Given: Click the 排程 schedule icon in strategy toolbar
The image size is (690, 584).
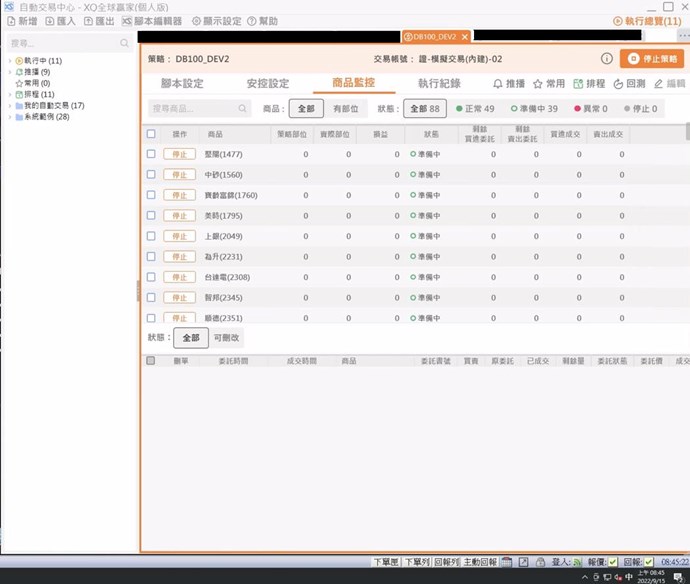Looking at the screenshot, I should (578, 84).
